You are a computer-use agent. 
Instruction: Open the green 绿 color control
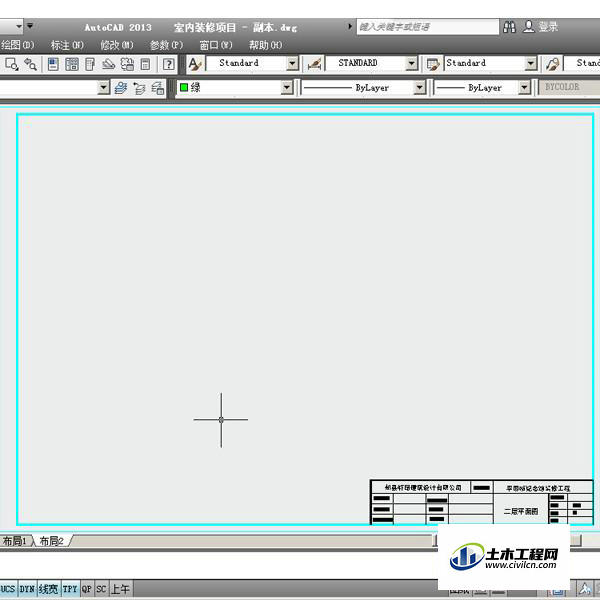tap(235, 88)
